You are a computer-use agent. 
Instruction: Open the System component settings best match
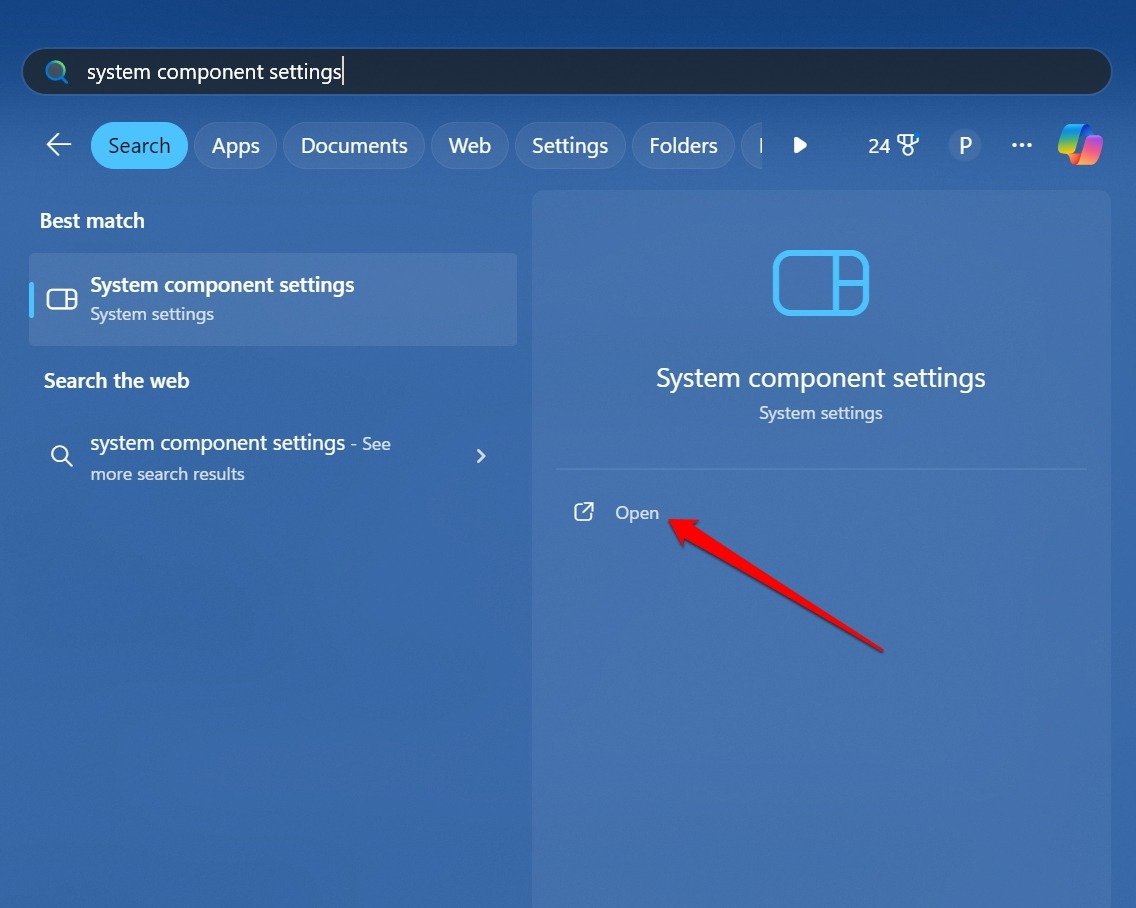point(273,299)
